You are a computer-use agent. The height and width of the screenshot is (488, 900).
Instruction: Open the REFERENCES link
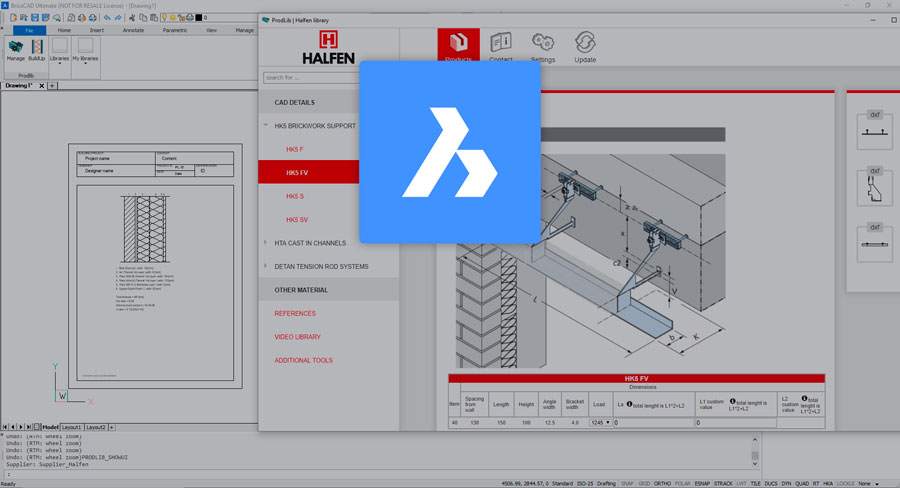(295, 313)
